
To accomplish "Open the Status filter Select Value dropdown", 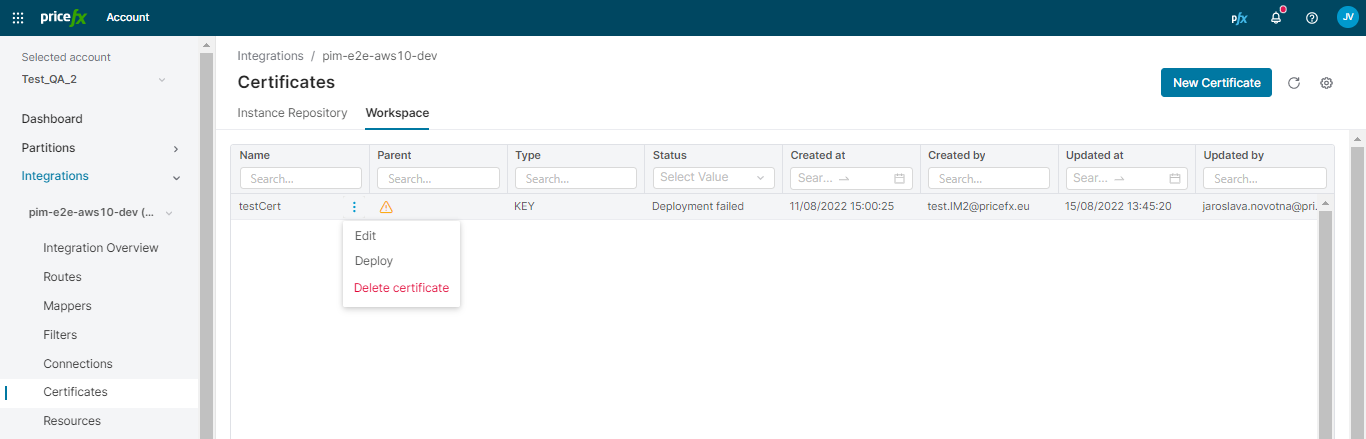I will [x=713, y=178].
